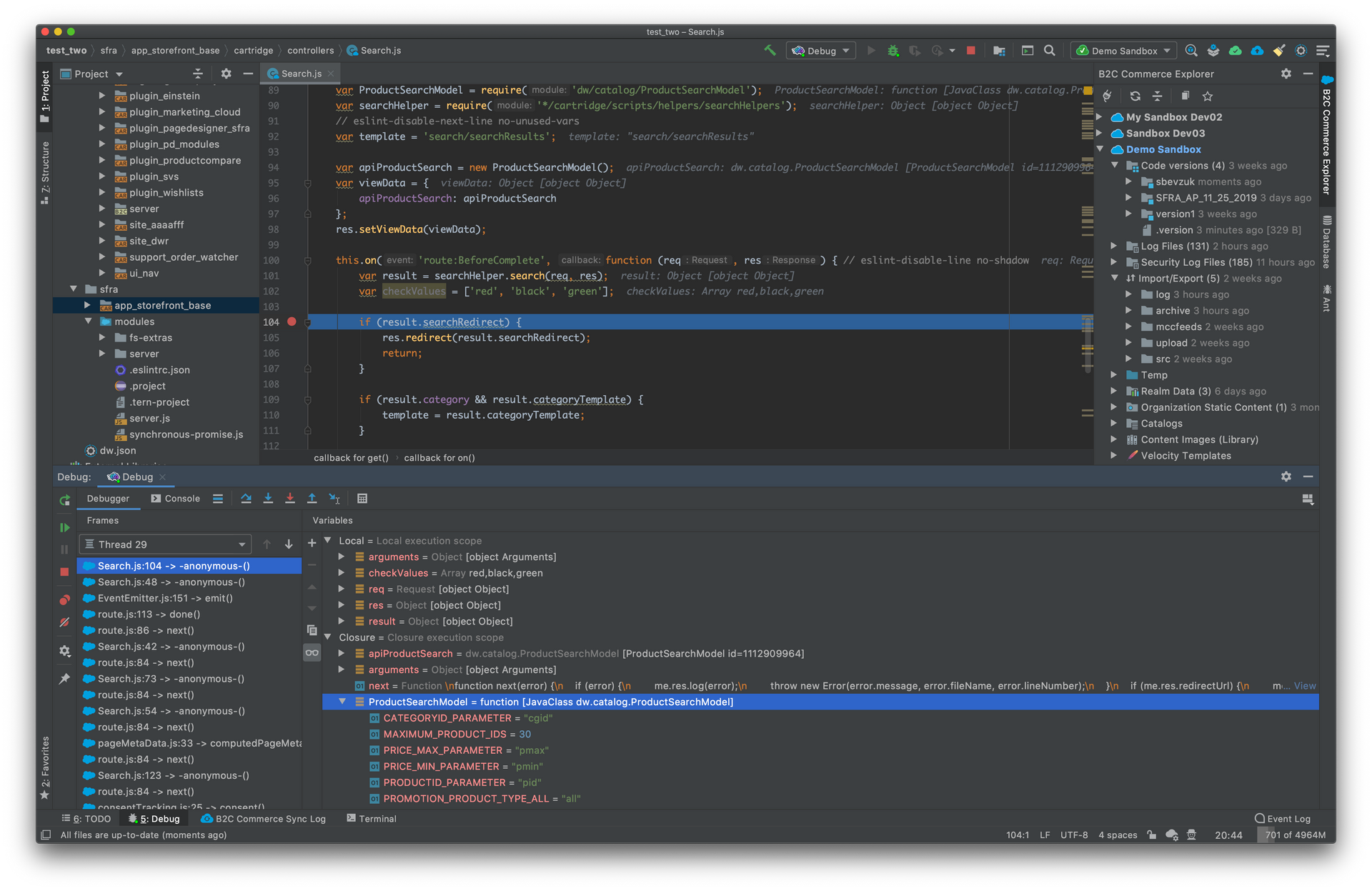Screen dimensions: 1372x891
Task: Click the Rerun Debug icon
Action: [x=64, y=500]
